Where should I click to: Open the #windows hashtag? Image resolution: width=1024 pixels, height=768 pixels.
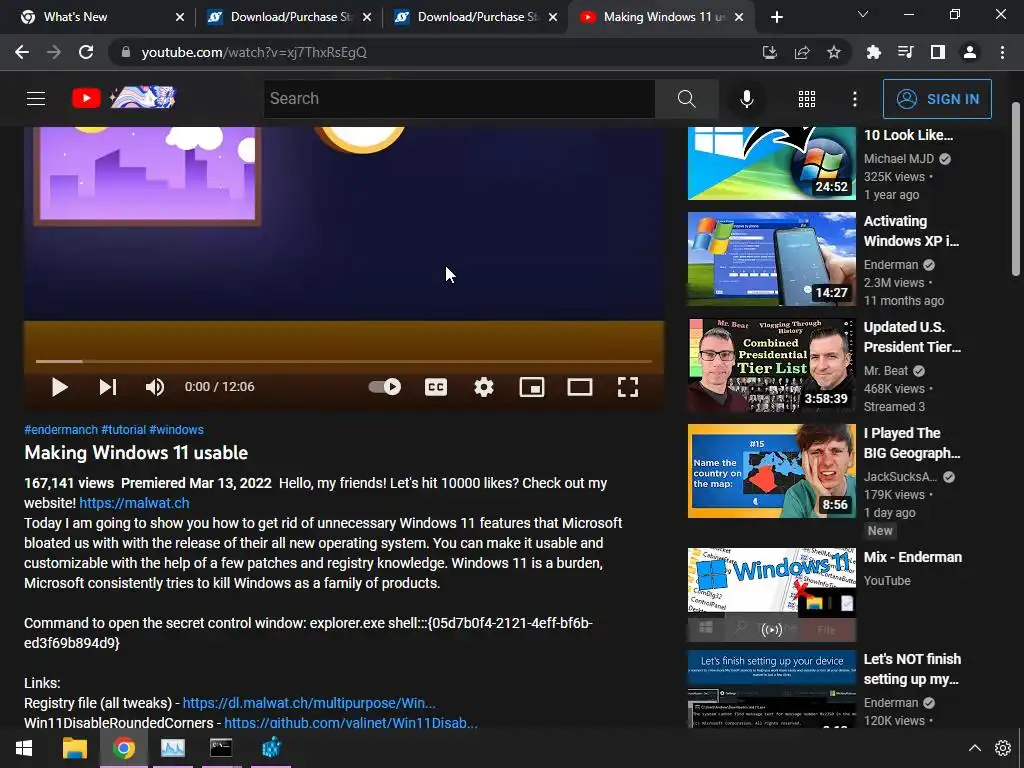176,430
